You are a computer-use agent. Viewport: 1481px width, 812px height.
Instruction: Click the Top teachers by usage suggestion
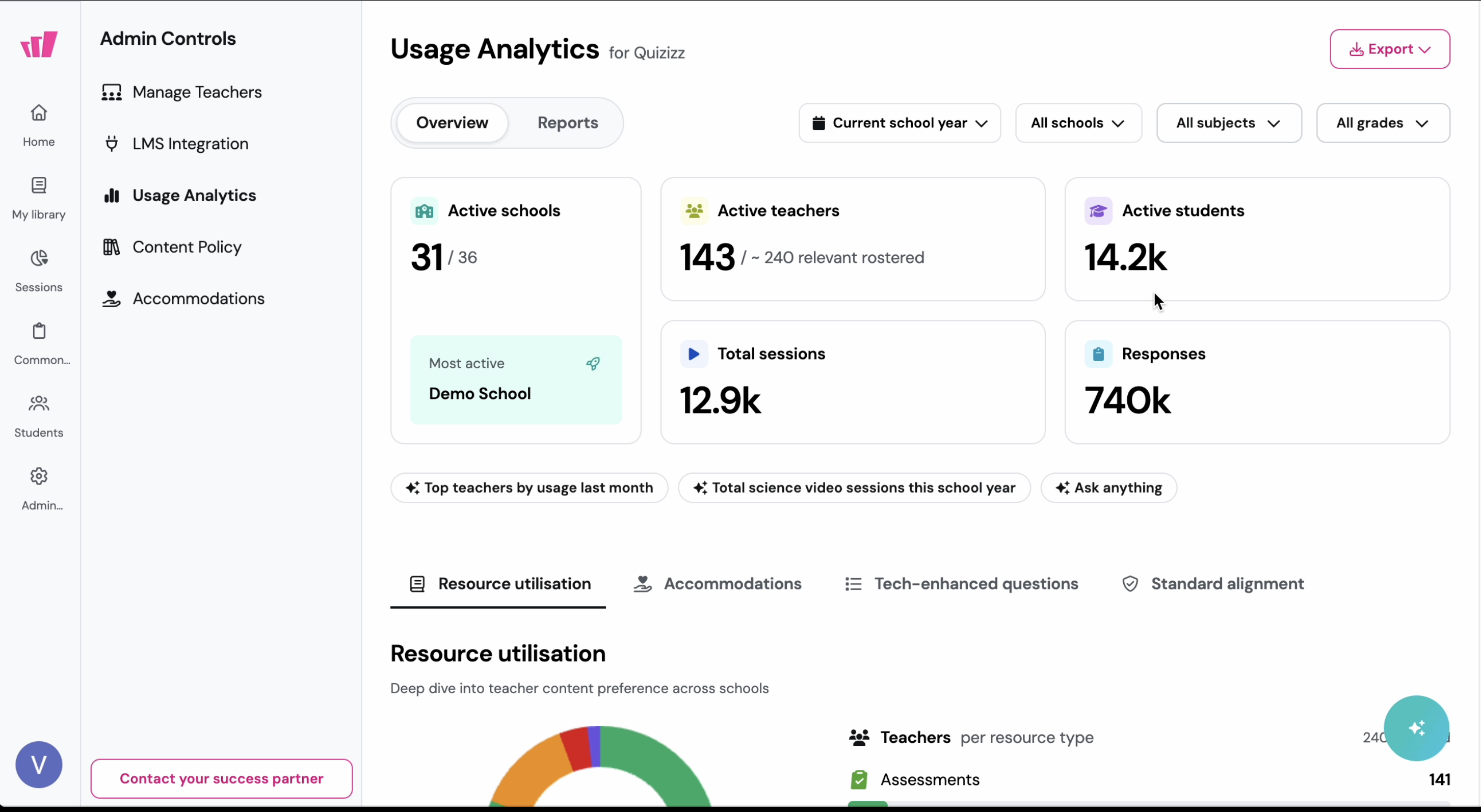pos(528,488)
